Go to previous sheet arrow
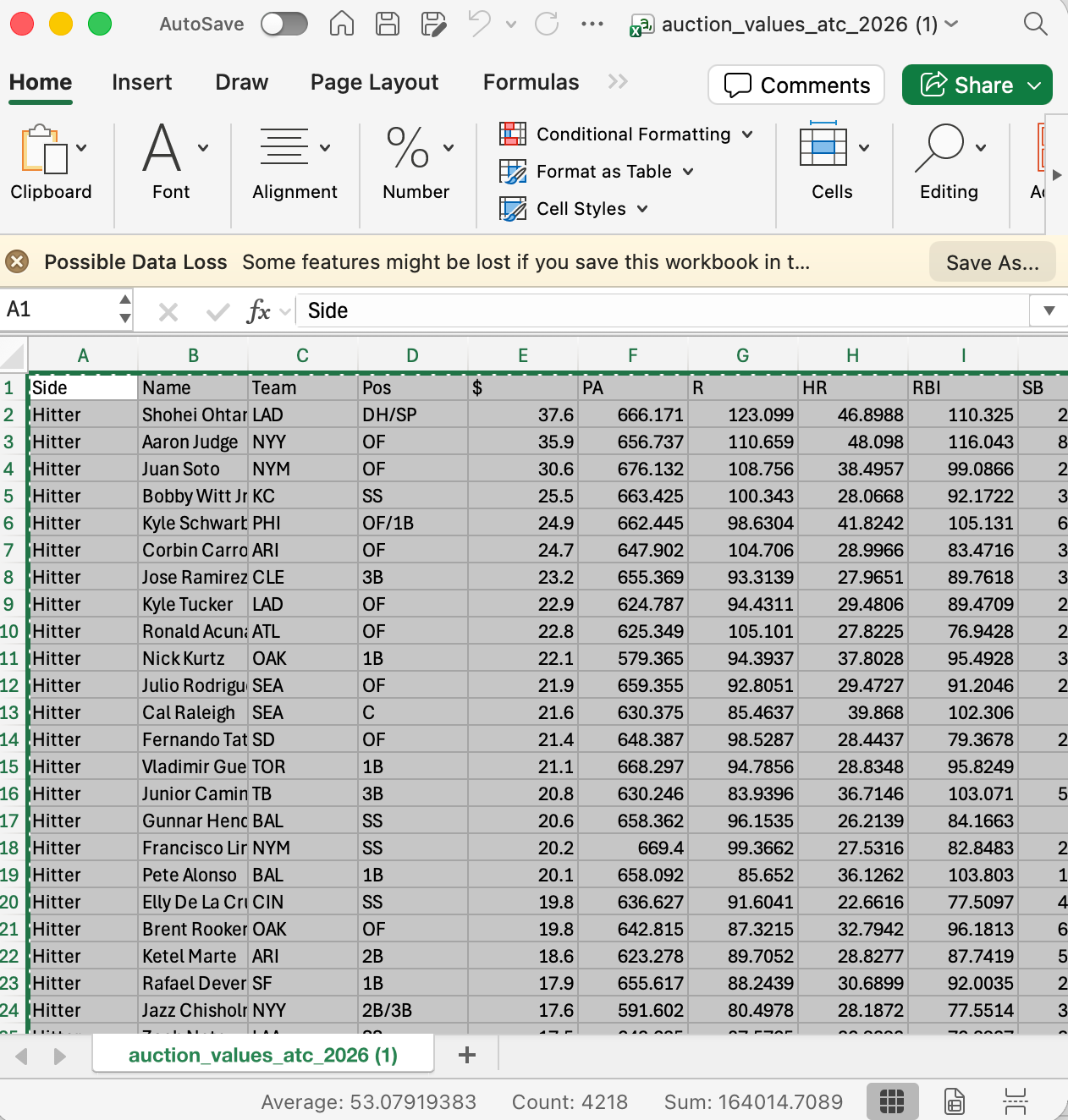 [x=22, y=1056]
